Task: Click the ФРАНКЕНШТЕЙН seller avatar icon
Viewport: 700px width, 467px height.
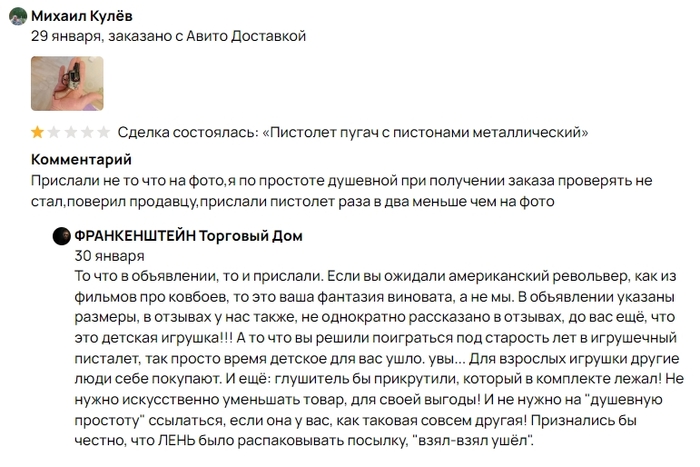Action: [62, 236]
